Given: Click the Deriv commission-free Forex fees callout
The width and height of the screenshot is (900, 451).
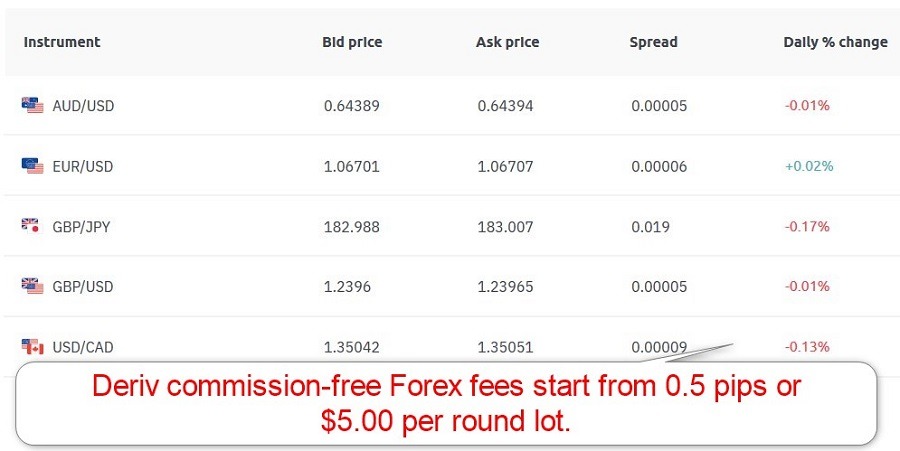Looking at the screenshot, I should pyautogui.click(x=446, y=403).
